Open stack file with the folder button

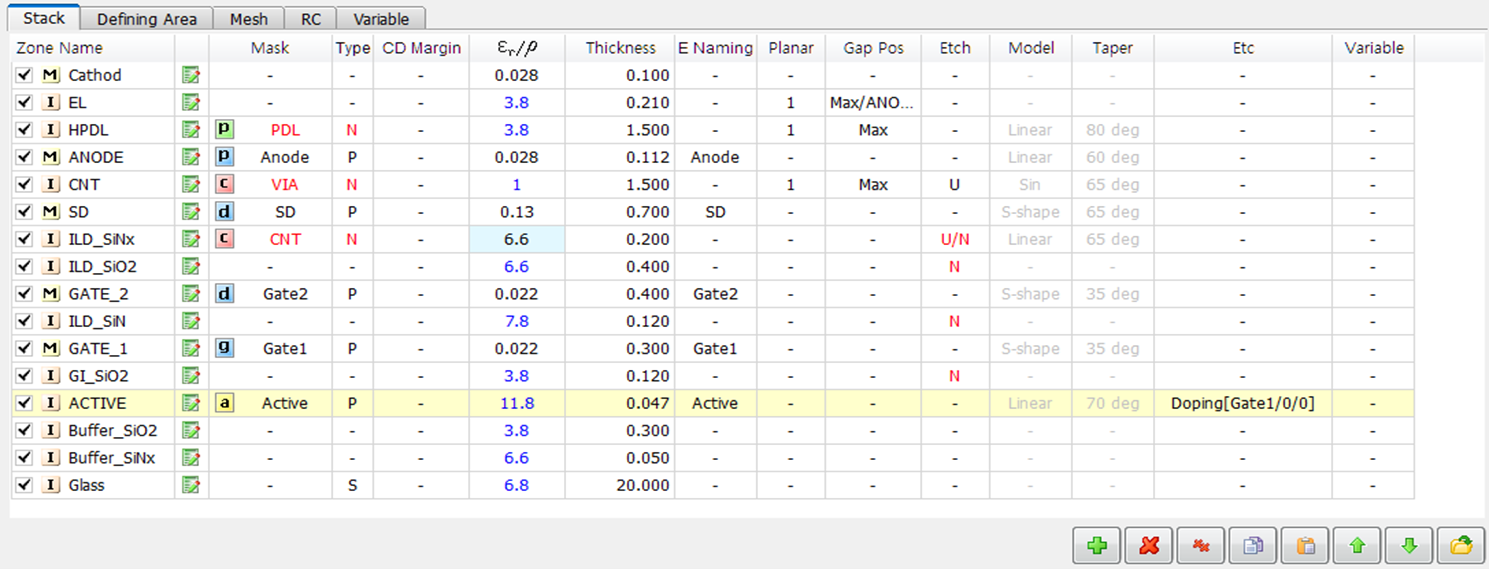tap(1461, 546)
